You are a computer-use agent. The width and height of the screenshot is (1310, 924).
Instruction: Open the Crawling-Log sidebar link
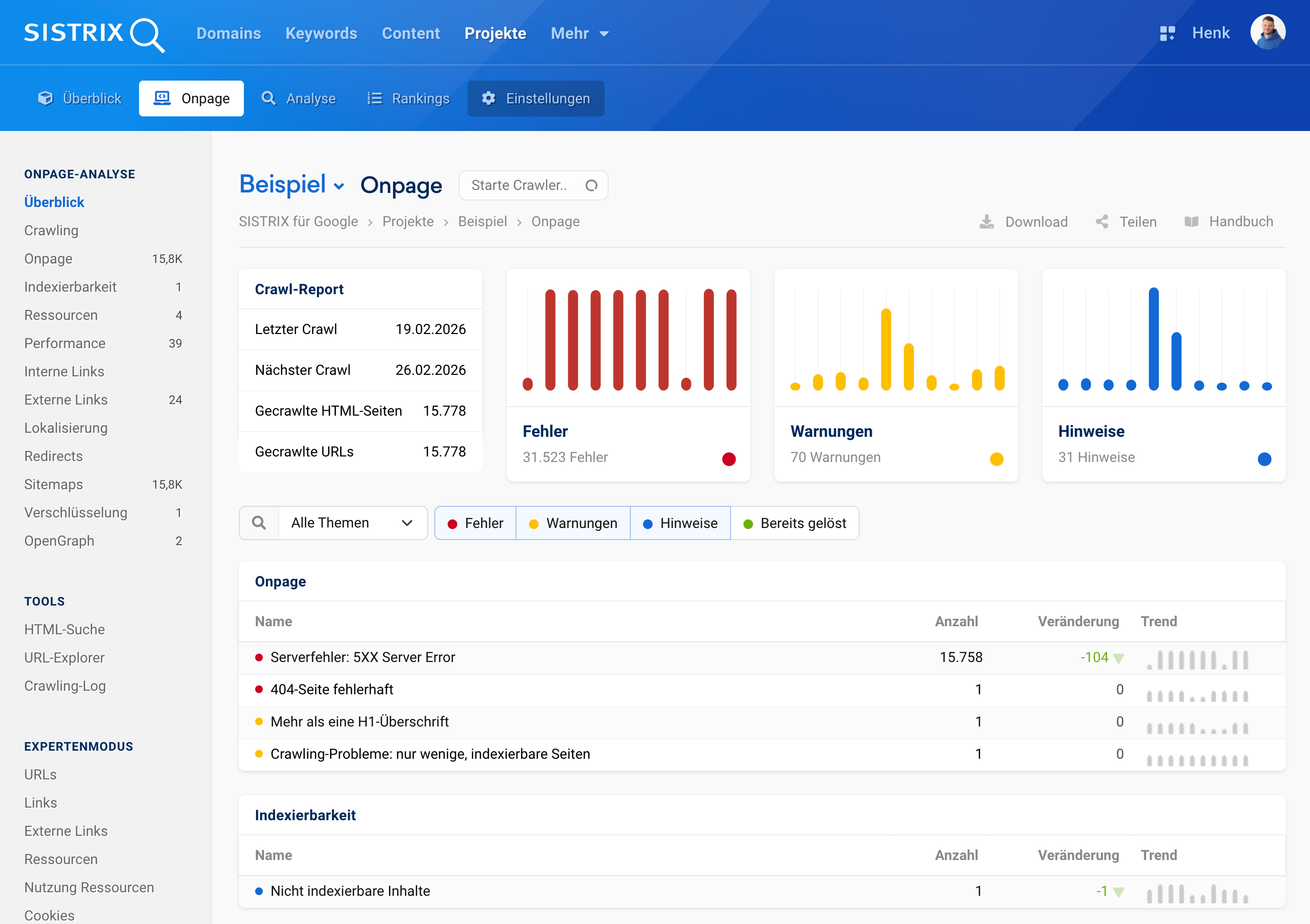click(x=65, y=686)
